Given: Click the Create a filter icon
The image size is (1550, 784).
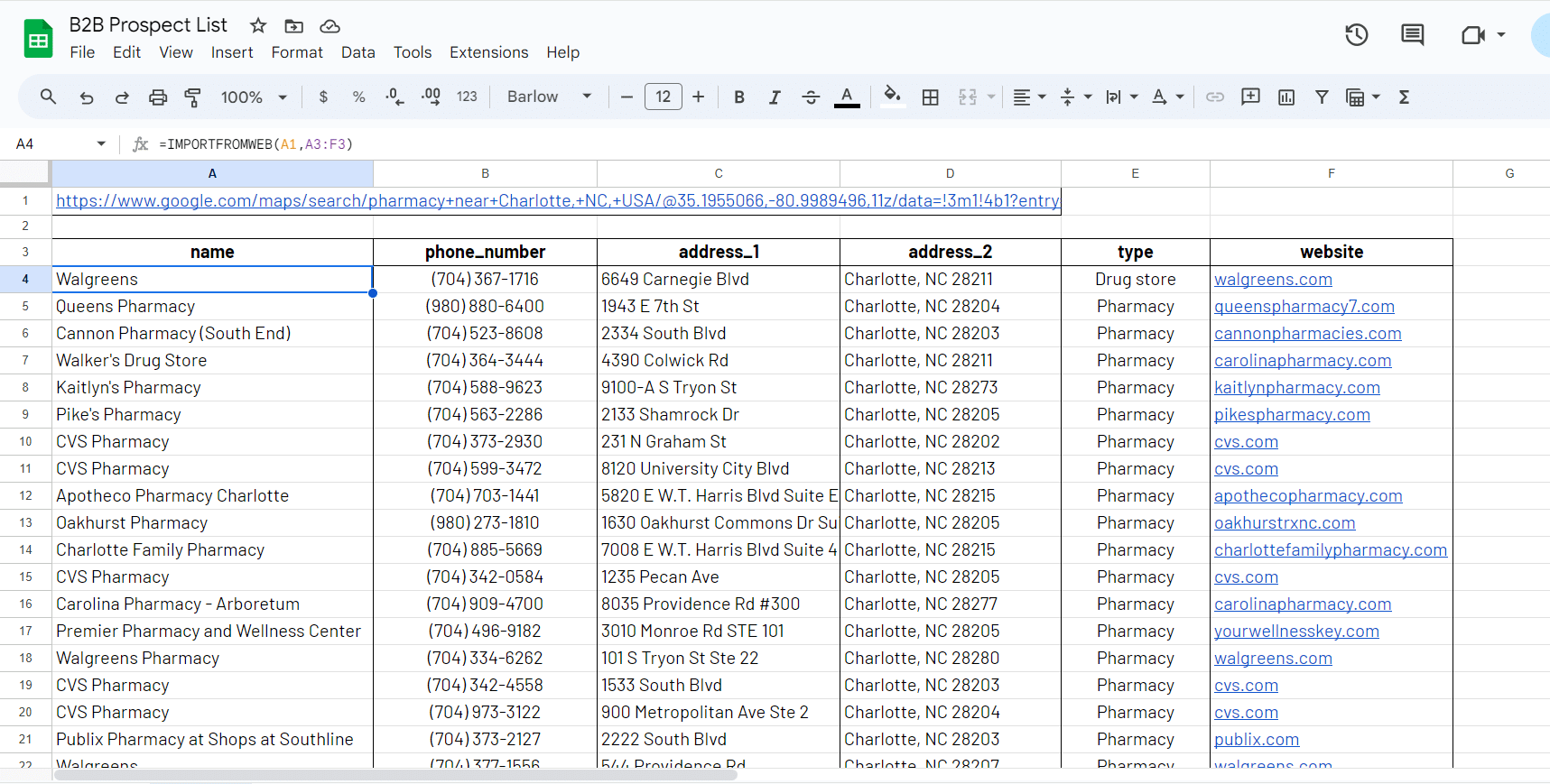Looking at the screenshot, I should [1322, 97].
